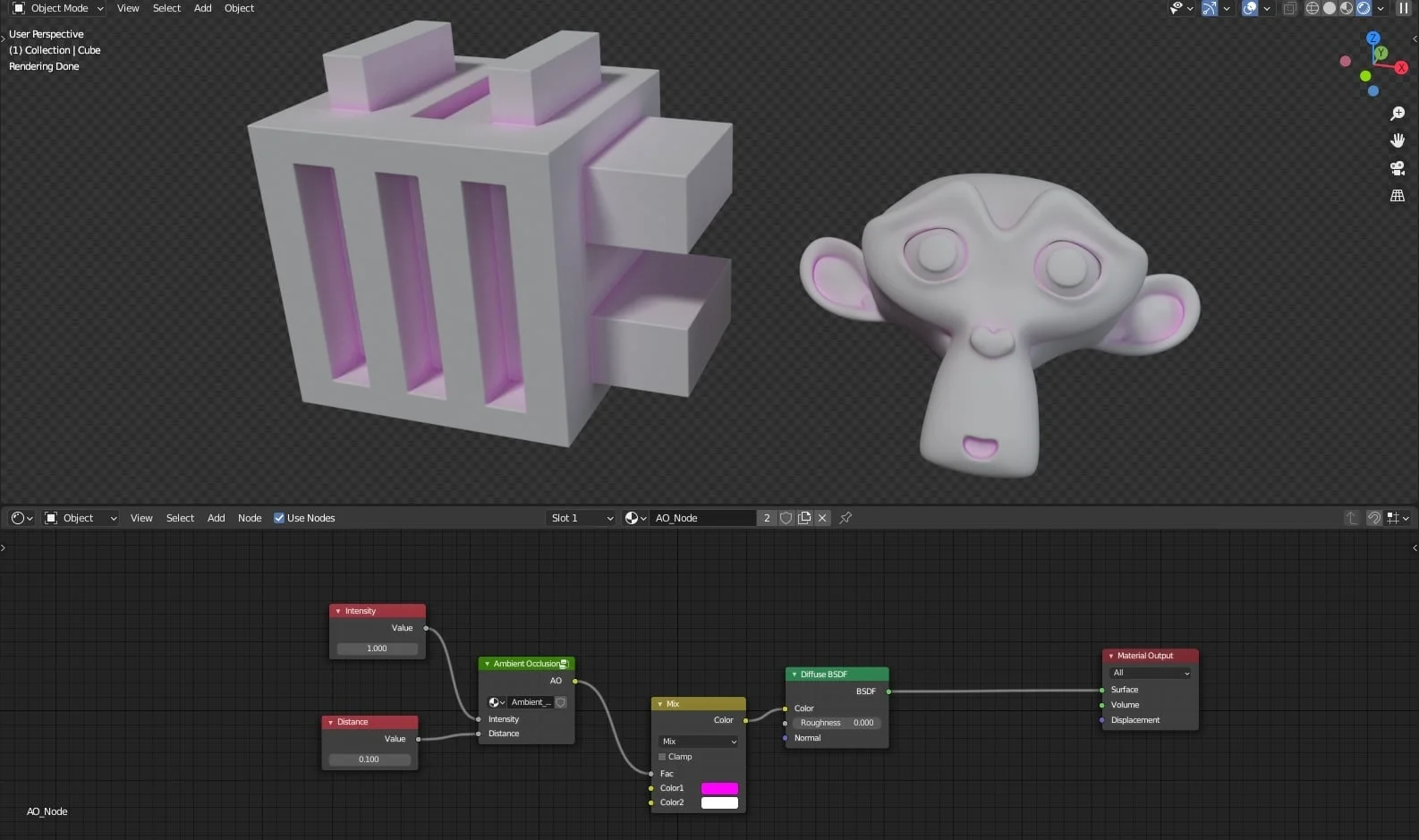
Task: Click the material user count button 2
Action: tap(767, 518)
